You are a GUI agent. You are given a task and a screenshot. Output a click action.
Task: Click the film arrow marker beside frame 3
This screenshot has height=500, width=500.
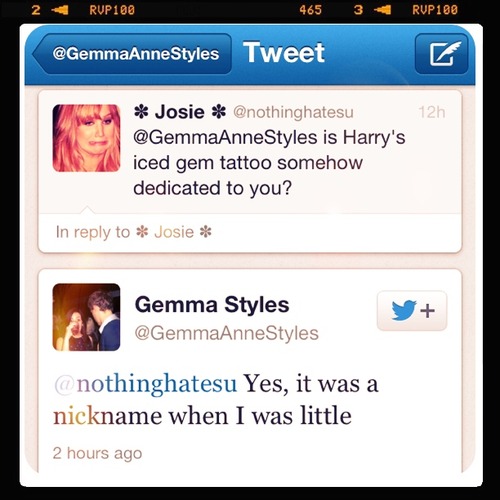(382, 10)
